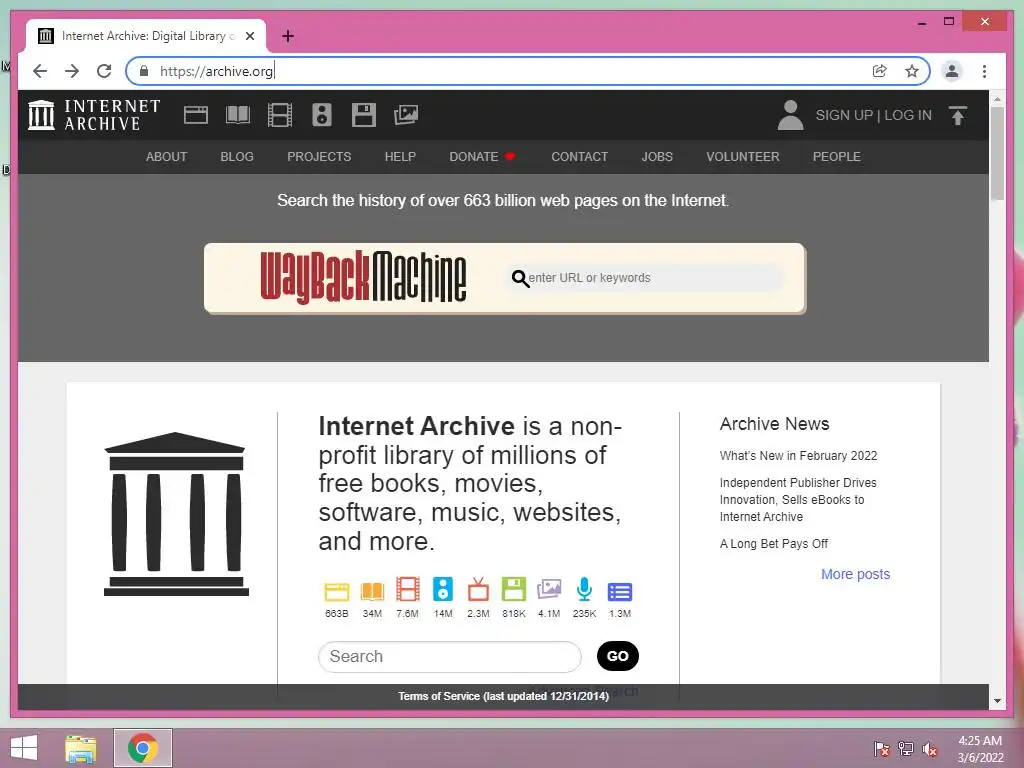Screen dimensions: 1024x768
Task: Open the CONTACT menu item
Action: click(579, 157)
